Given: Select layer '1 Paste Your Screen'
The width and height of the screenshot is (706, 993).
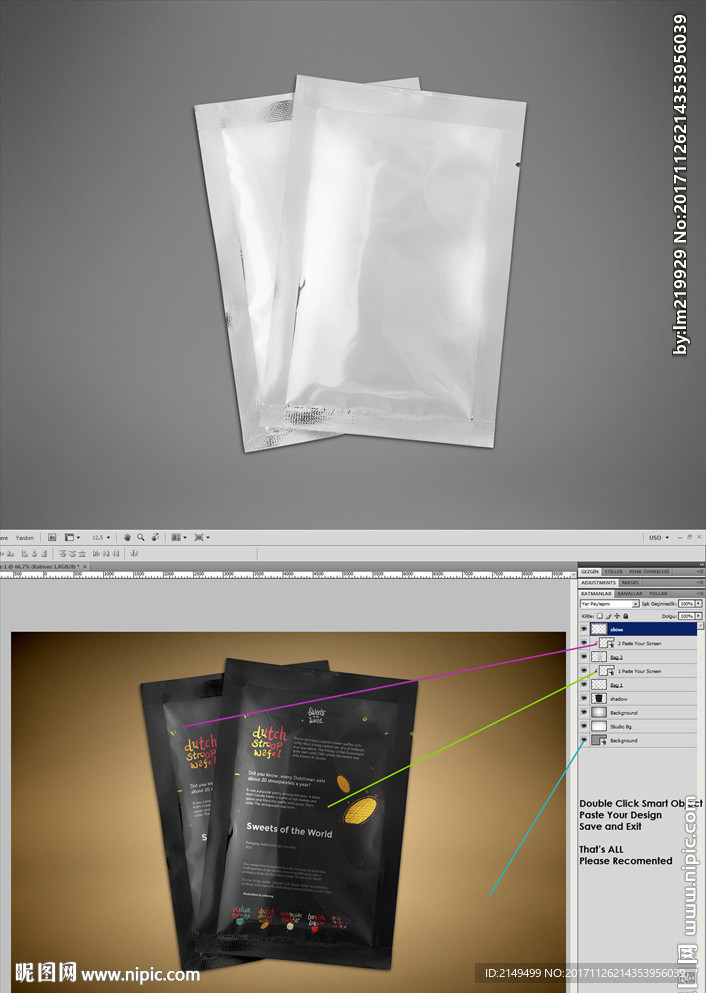Looking at the screenshot, I should (x=639, y=671).
